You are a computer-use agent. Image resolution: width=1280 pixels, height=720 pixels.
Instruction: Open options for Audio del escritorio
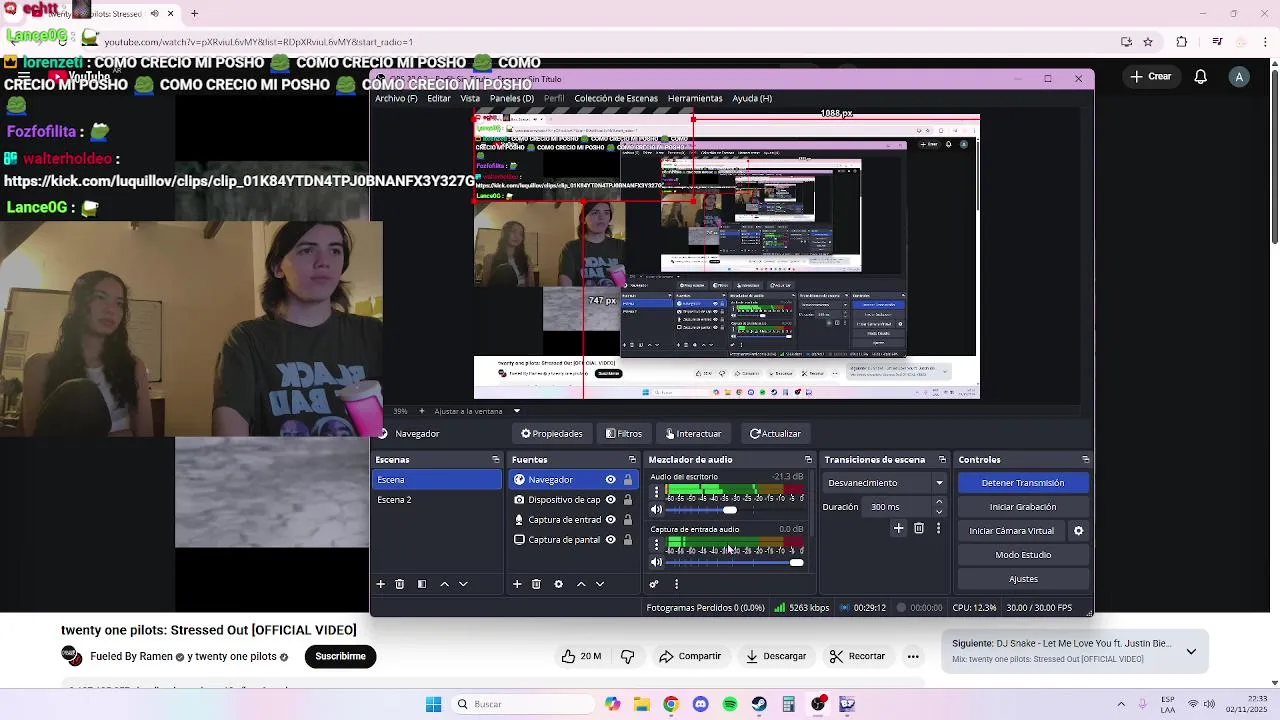pos(656,493)
